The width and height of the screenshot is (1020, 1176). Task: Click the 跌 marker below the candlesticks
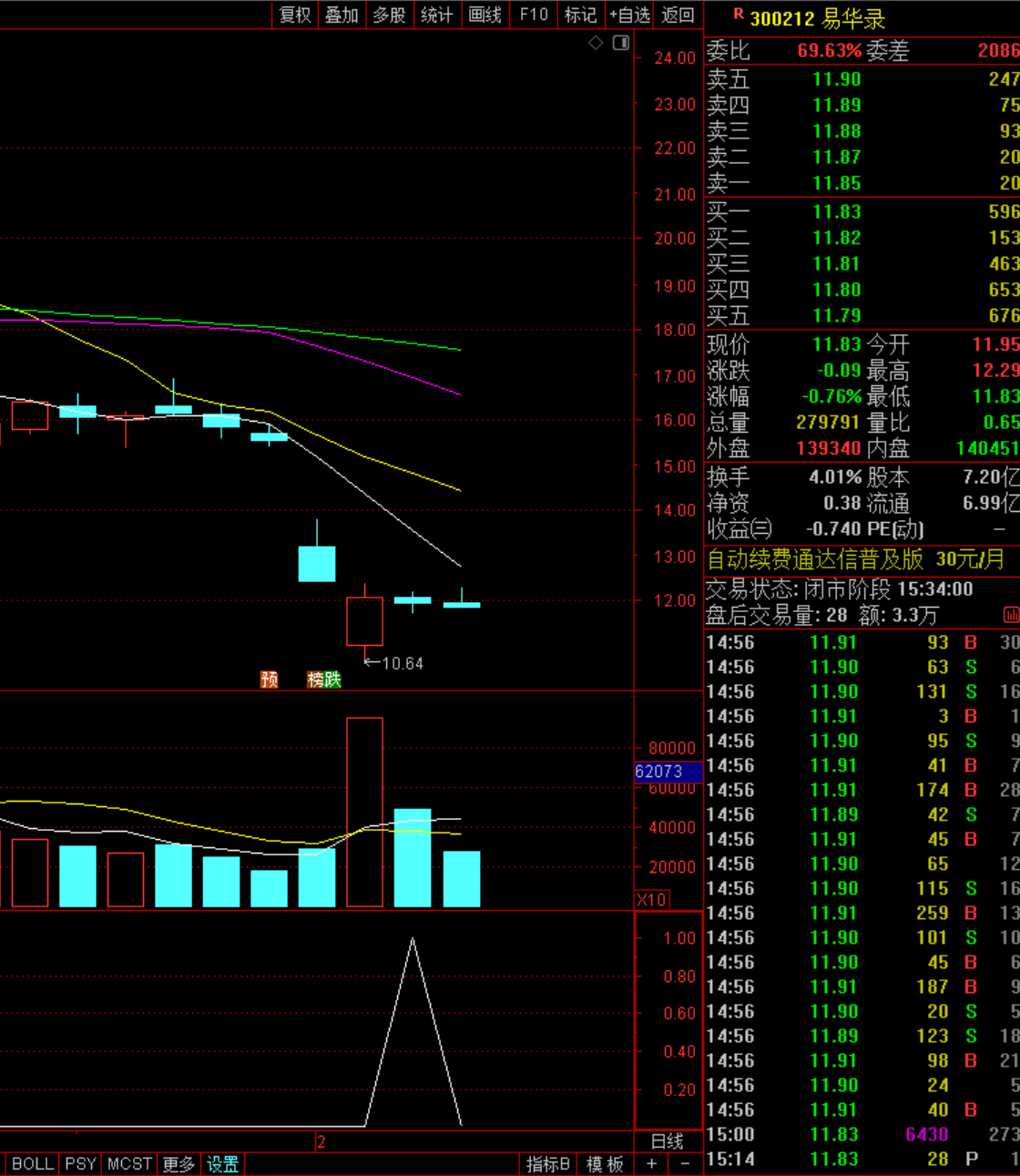tap(332, 680)
